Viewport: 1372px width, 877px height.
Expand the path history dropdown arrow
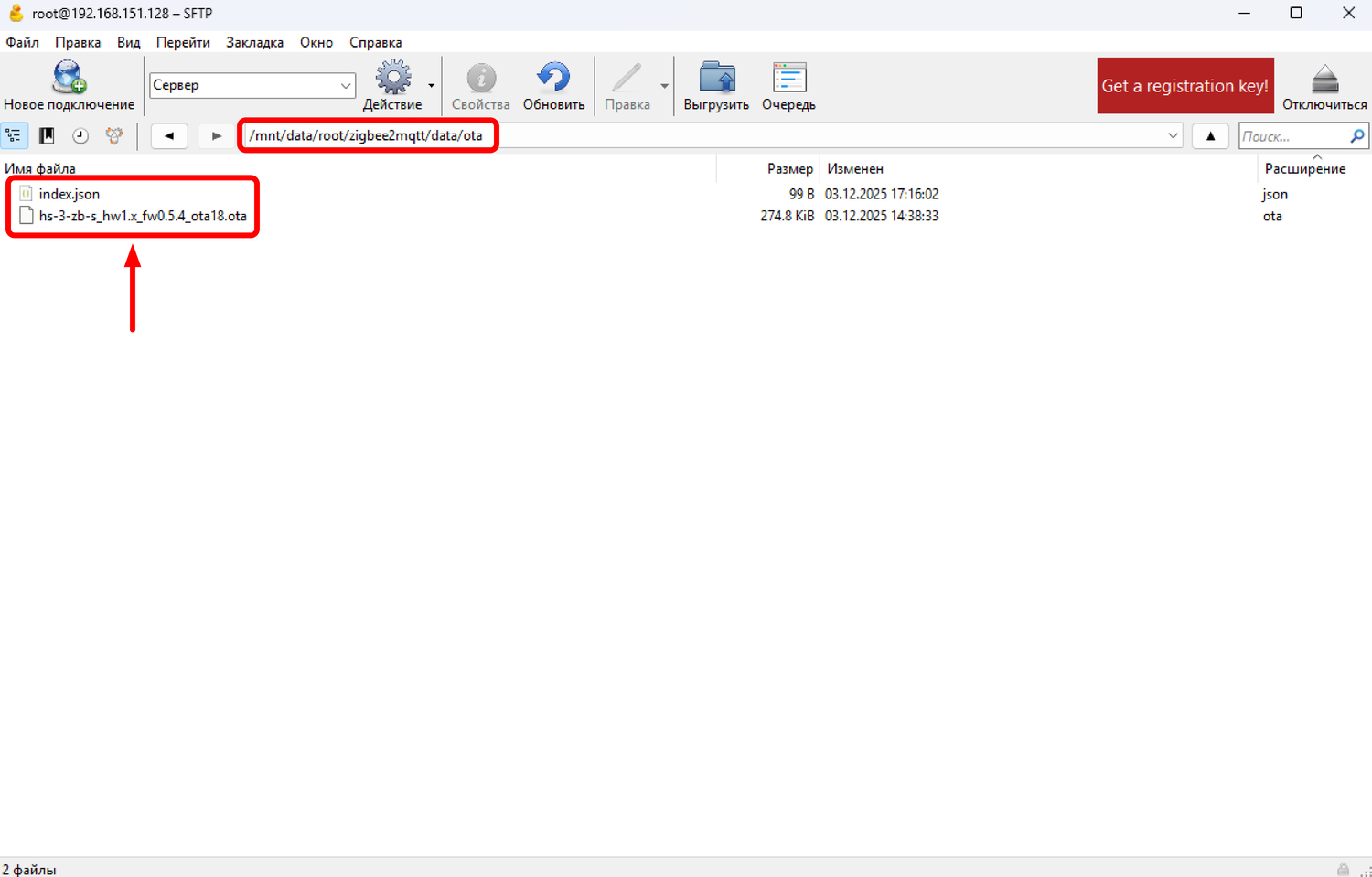(1173, 136)
